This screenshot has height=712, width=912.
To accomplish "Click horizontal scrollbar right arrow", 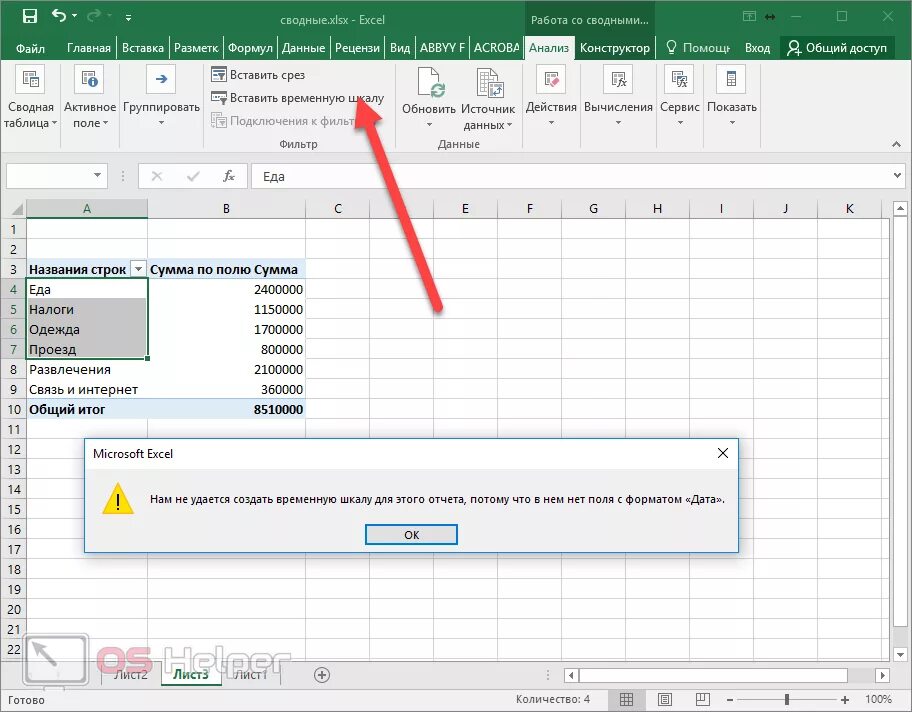I will tap(882, 675).
